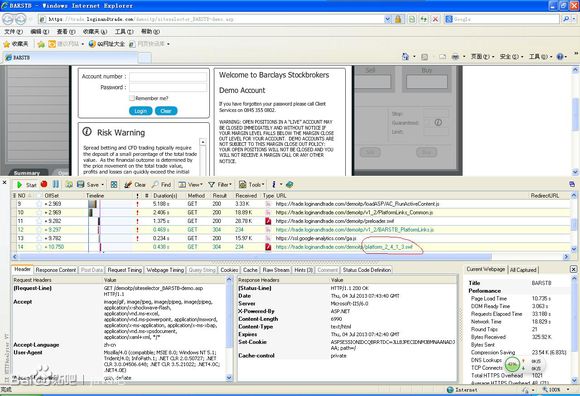Click the search magnifier beside the Google box
The height and width of the screenshot is (396, 580).
click(565, 19)
